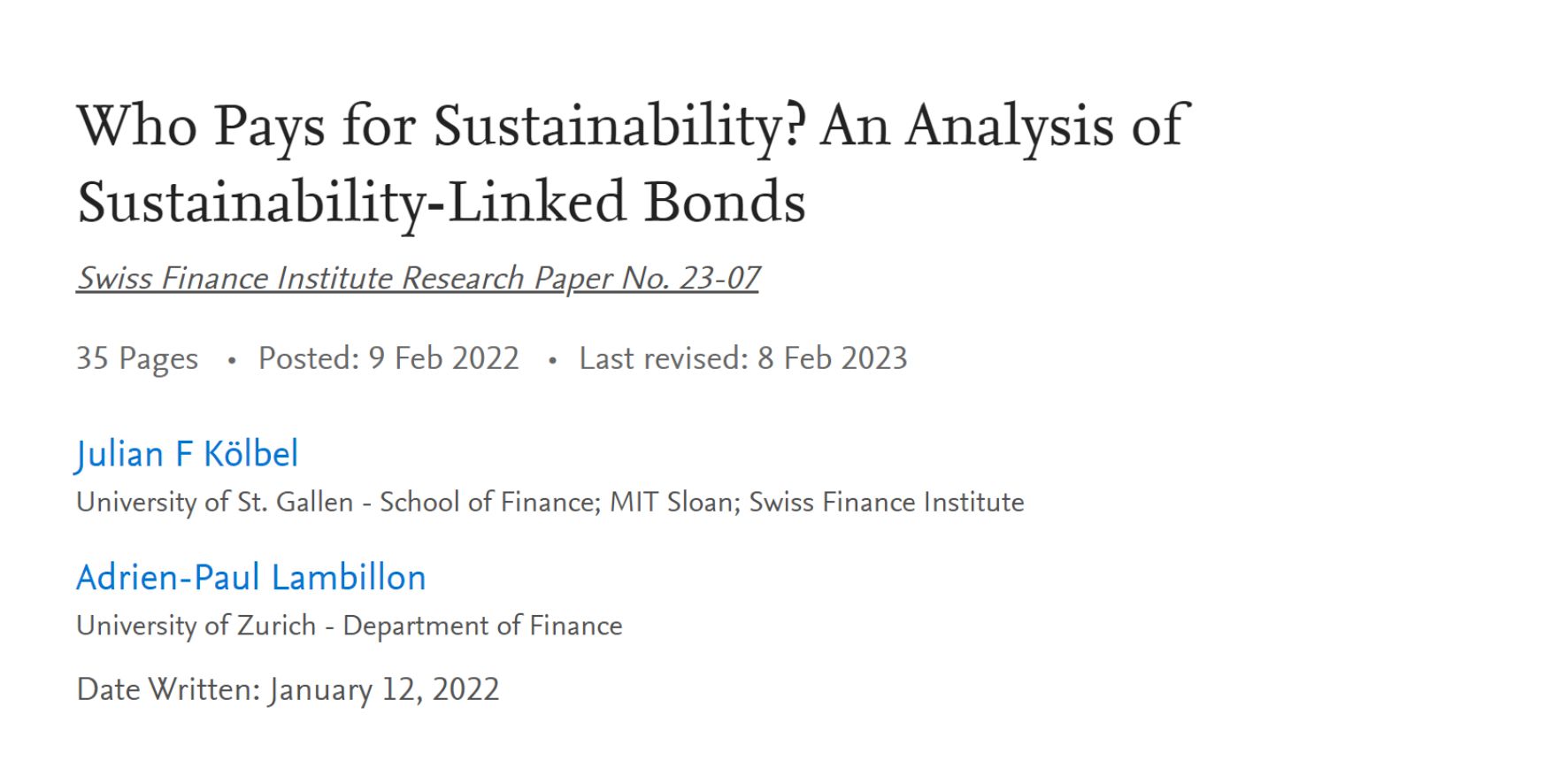The image size is (1568, 784).
Task: Click the 'Sustainability-Linked Bonds' title line
Action: pyautogui.click(x=442, y=203)
